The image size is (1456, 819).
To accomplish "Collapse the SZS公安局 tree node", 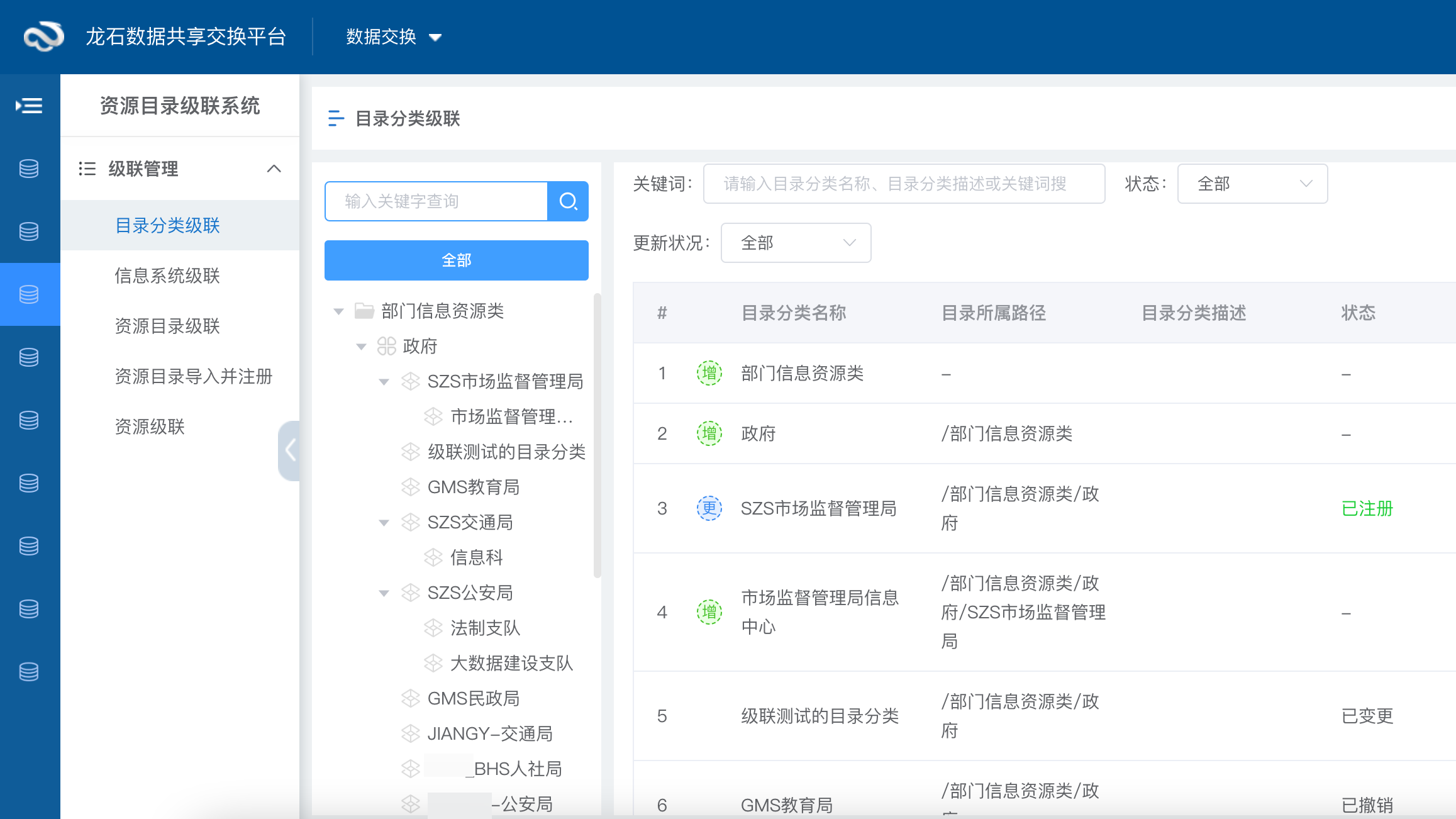I will tap(384, 593).
